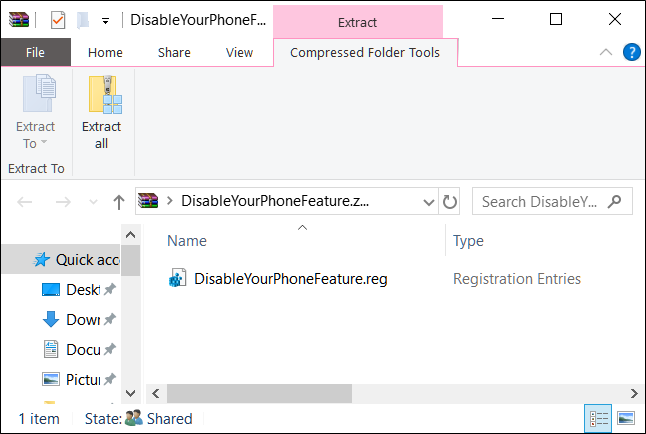Go up one folder level arrow
Image resolution: width=646 pixels, height=434 pixels.
pyautogui.click(x=119, y=201)
